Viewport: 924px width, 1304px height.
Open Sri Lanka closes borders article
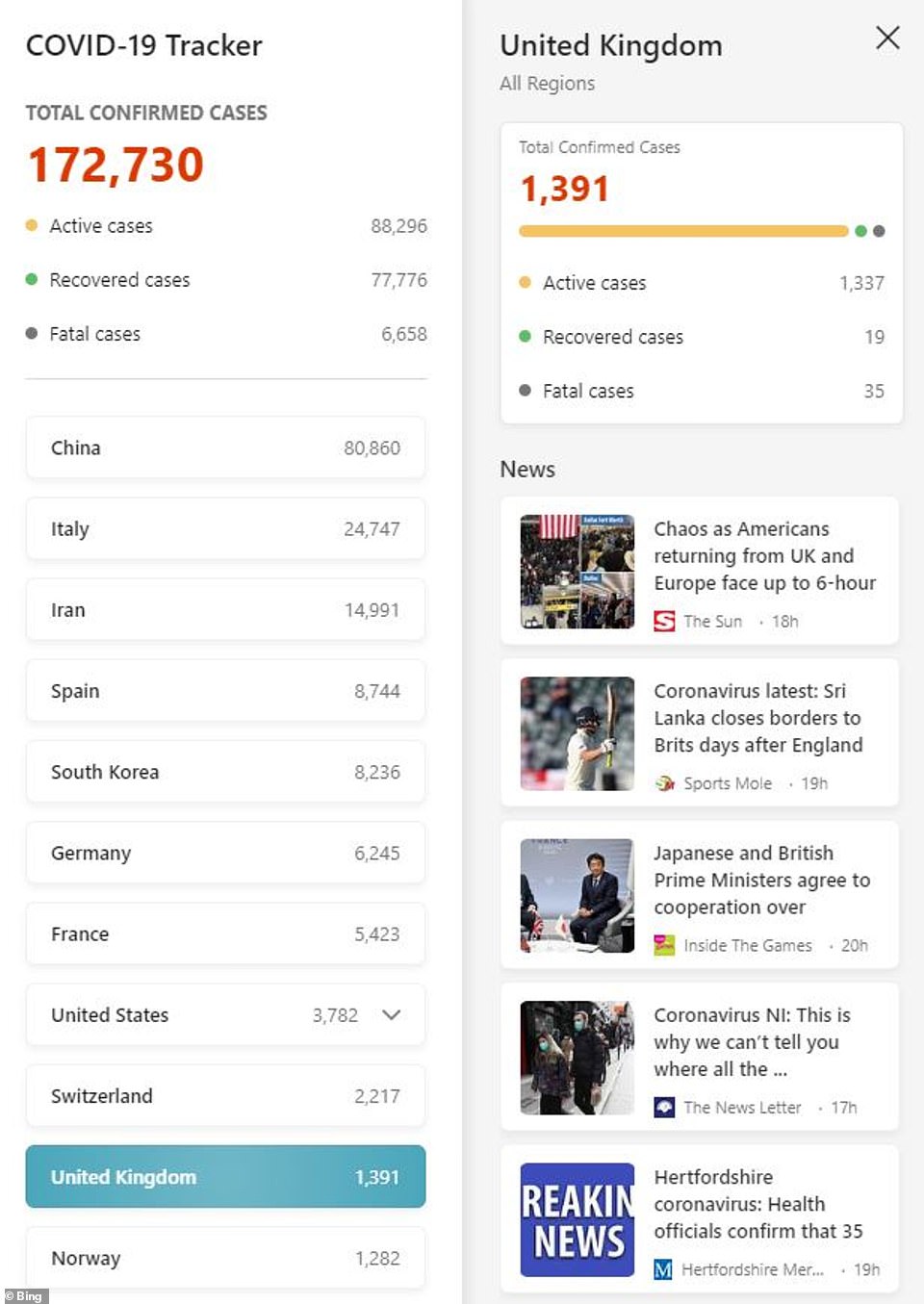pyautogui.click(x=757, y=718)
